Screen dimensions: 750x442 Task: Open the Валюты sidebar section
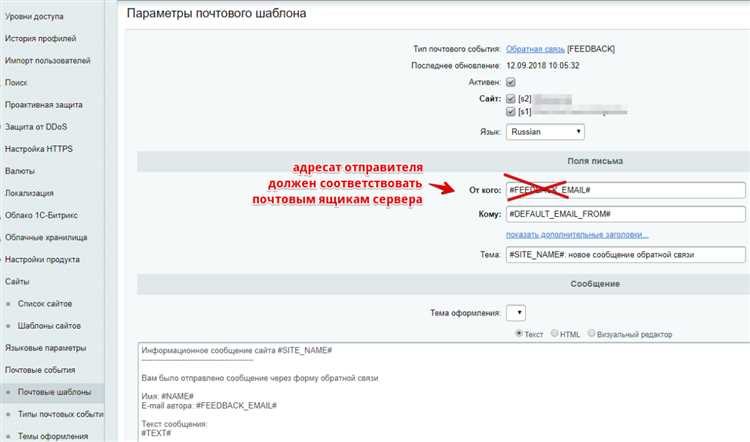(20, 171)
